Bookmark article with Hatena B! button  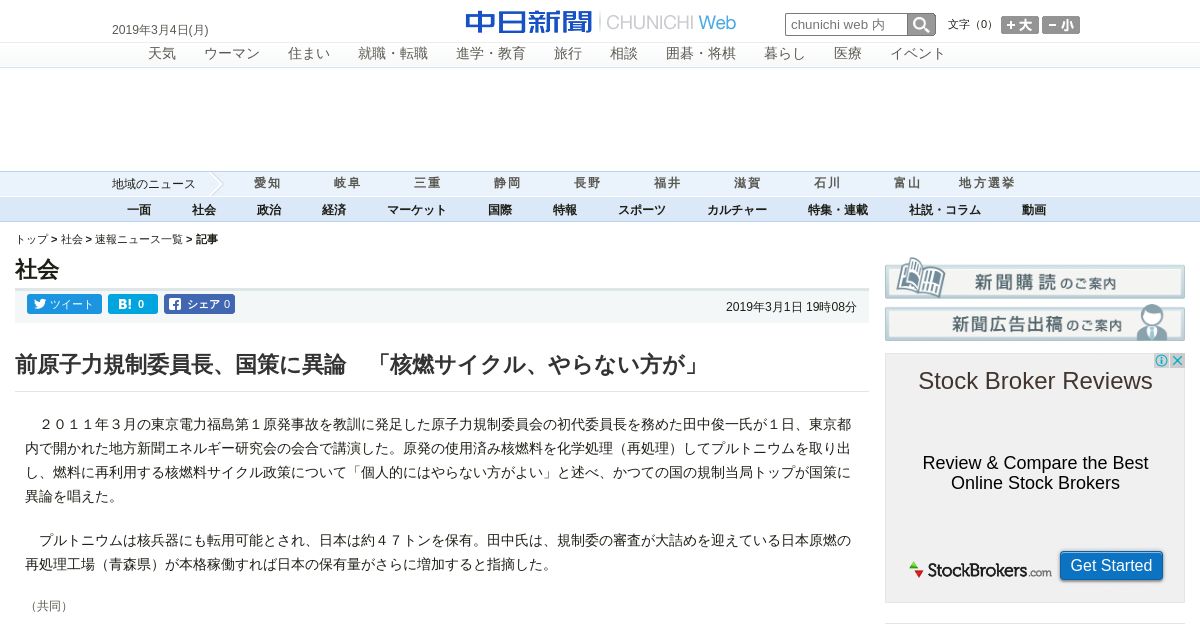coord(133,304)
